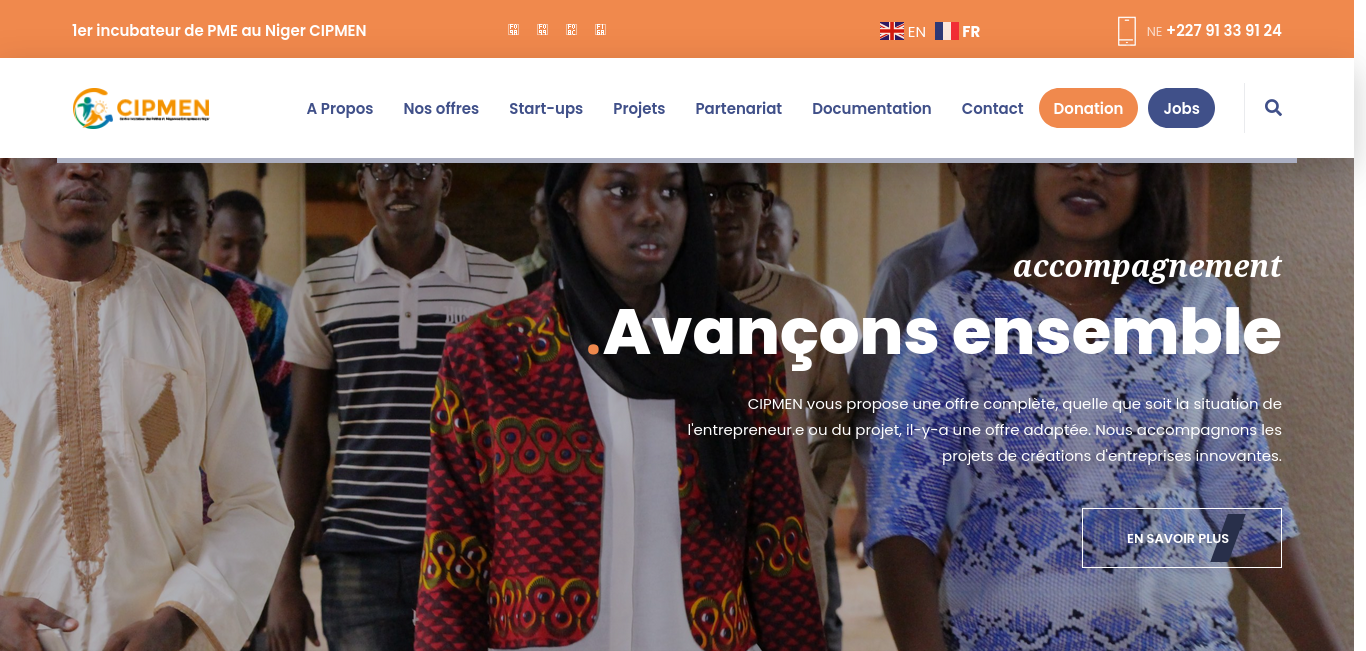Open the Contact page link
The height and width of the screenshot is (651, 1366).
992,108
